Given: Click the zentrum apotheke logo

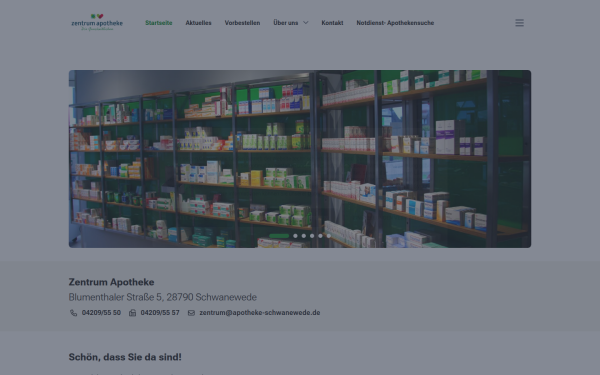Looking at the screenshot, I should (x=97, y=22).
